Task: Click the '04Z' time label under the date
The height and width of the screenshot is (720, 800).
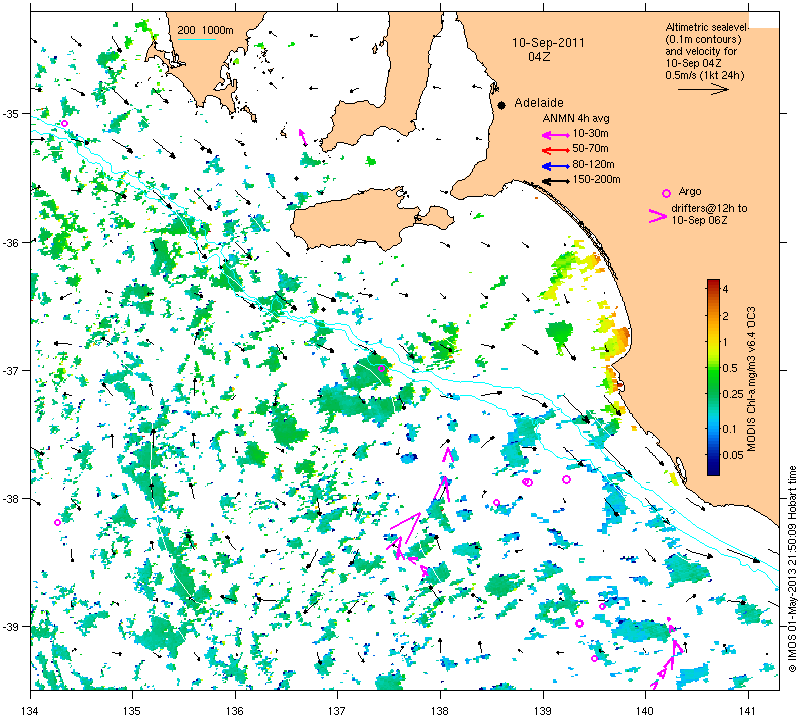Action: click(539, 57)
